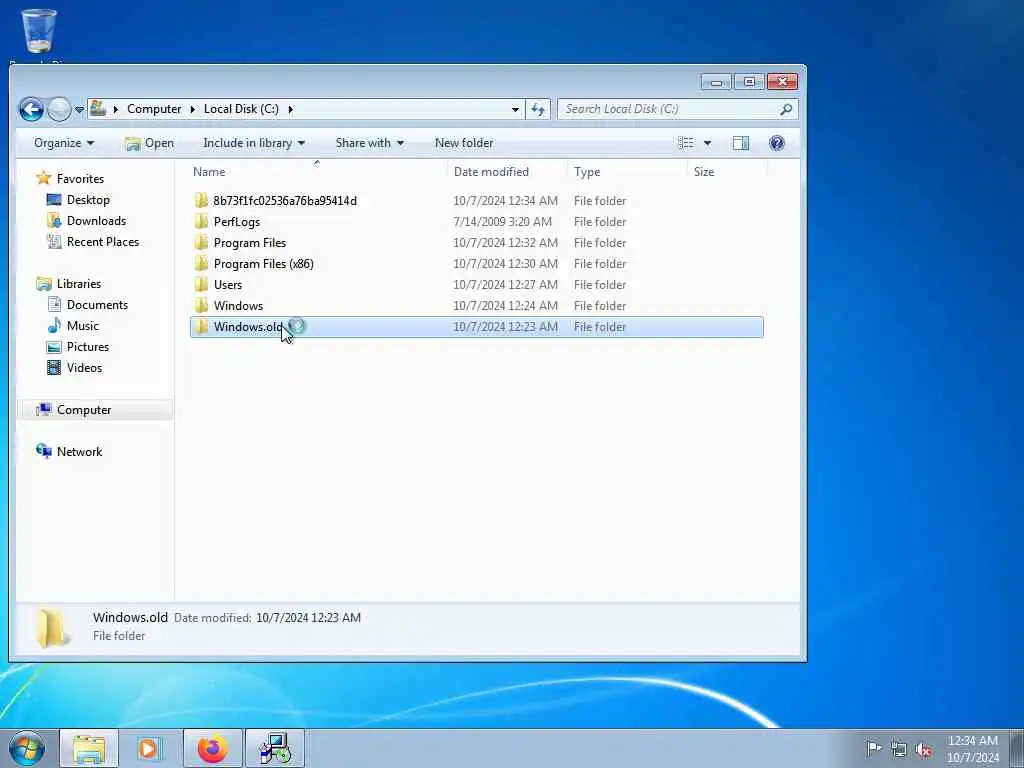Image resolution: width=1024 pixels, height=768 pixels.
Task: Sort by Name column header
Action: pos(317,172)
